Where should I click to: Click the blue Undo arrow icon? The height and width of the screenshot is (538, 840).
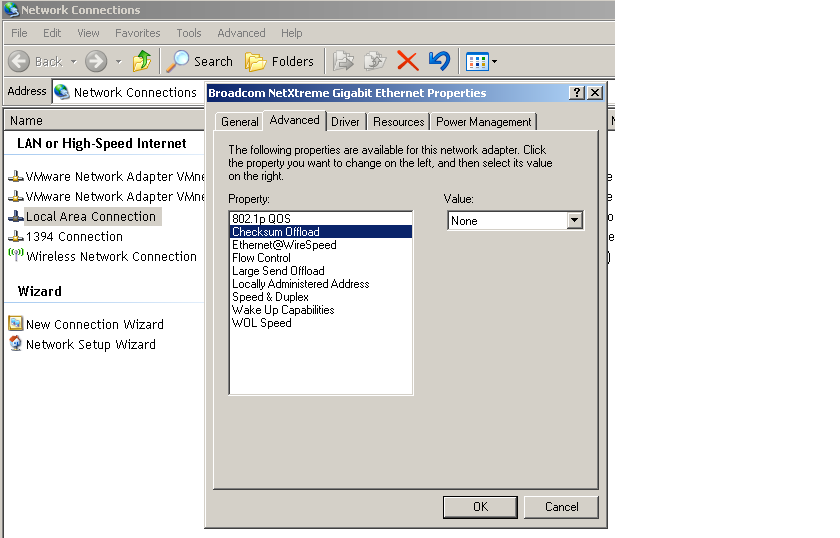point(440,61)
